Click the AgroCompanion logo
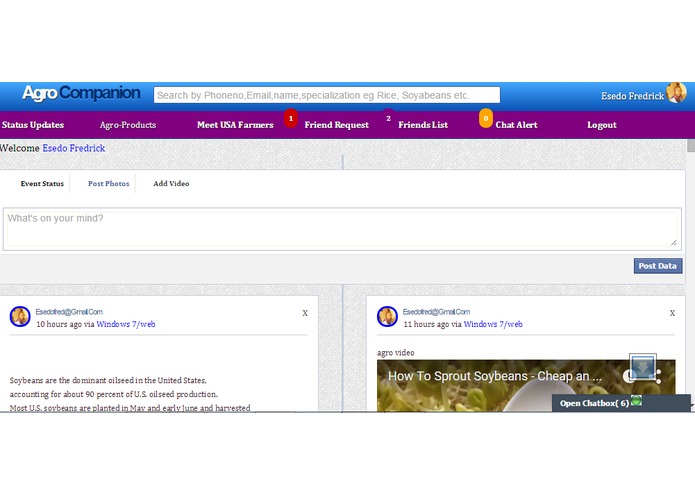This screenshot has height=494, width=695. click(x=81, y=93)
